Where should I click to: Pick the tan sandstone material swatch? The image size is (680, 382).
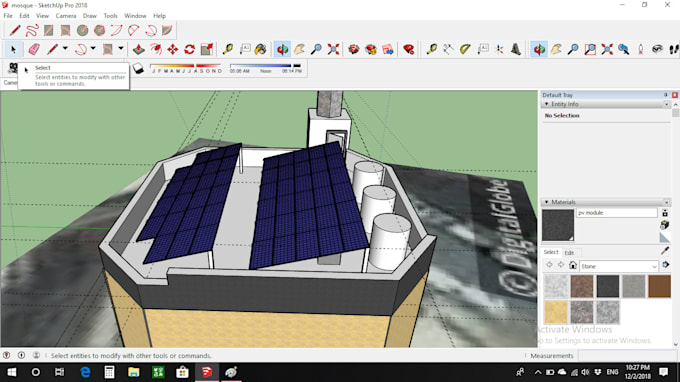pyautogui.click(x=556, y=311)
